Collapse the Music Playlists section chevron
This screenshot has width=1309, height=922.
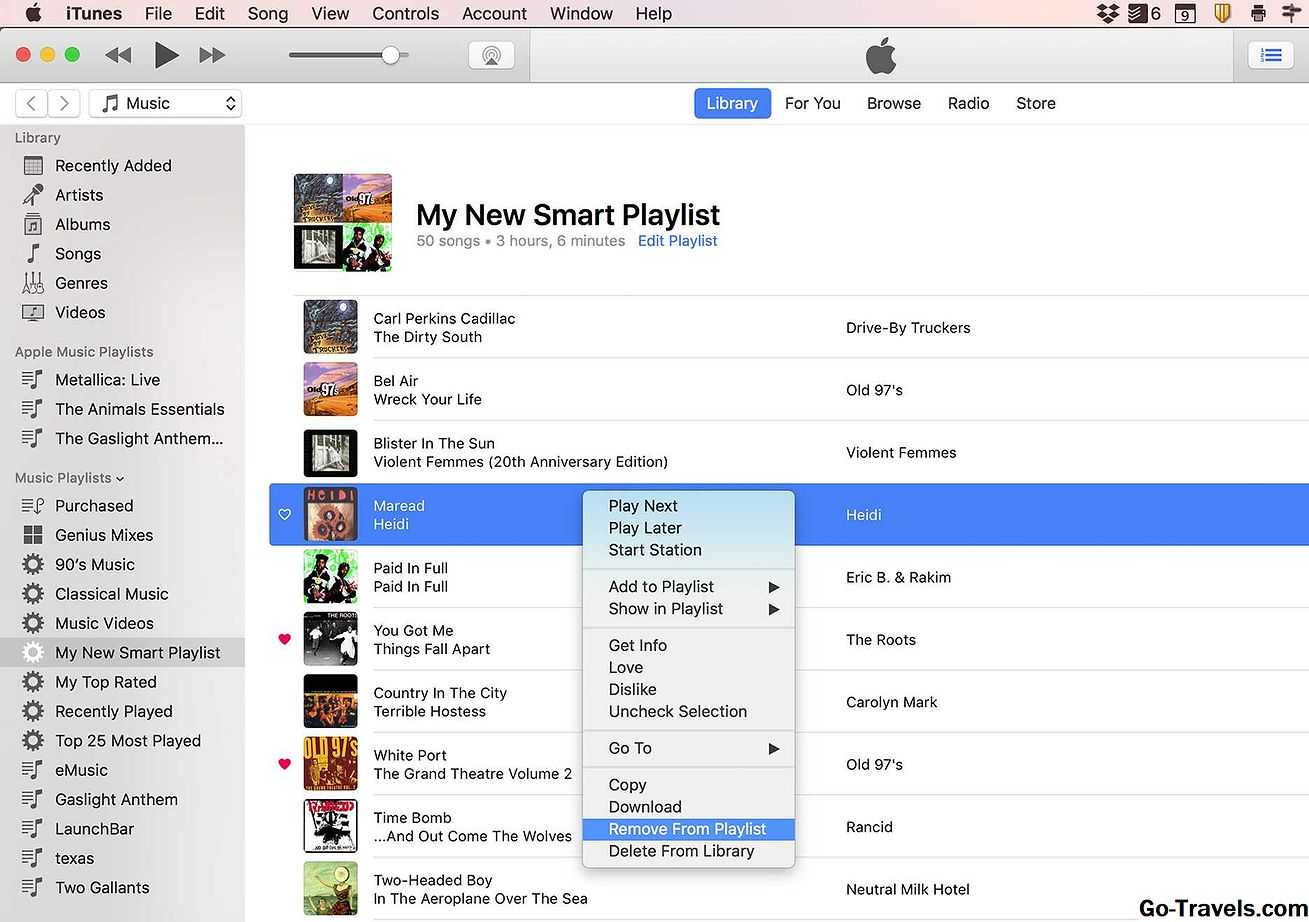[x=120, y=479]
